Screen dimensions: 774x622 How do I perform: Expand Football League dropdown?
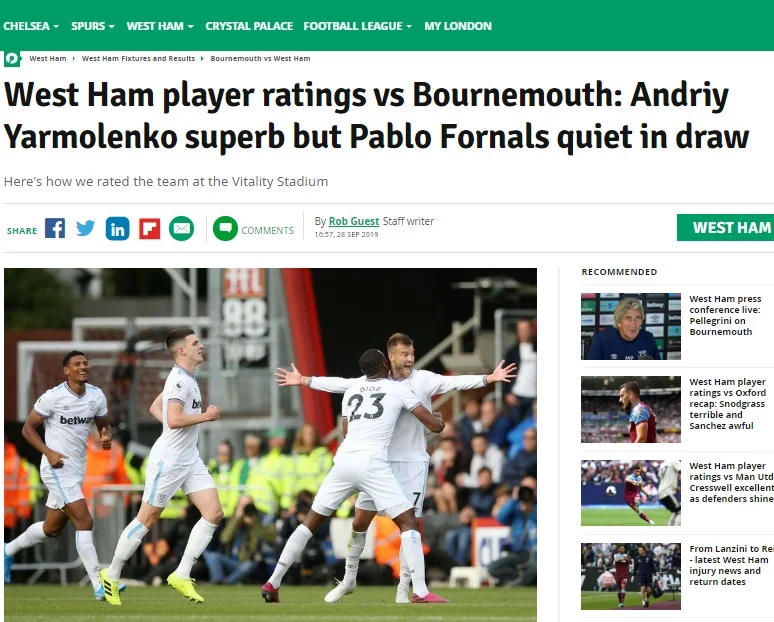click(358, 26)
